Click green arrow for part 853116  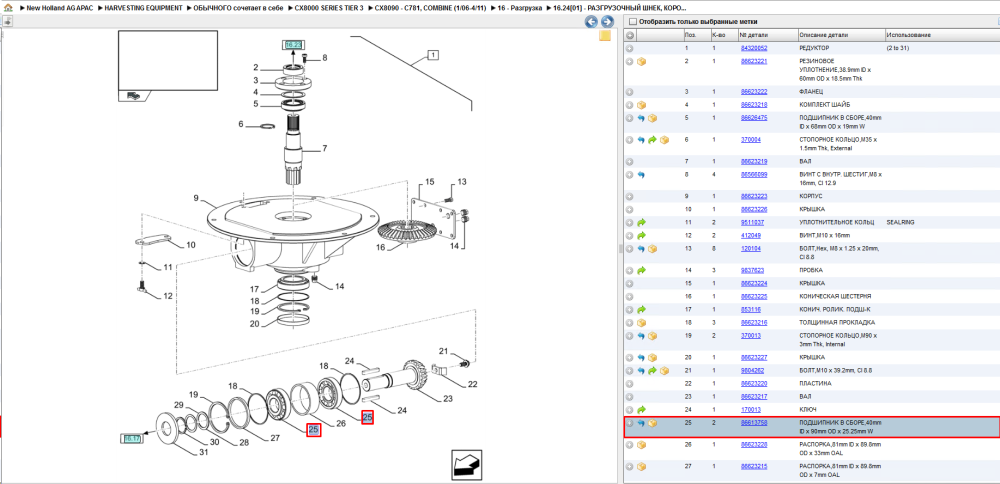(x=641, y=309)
